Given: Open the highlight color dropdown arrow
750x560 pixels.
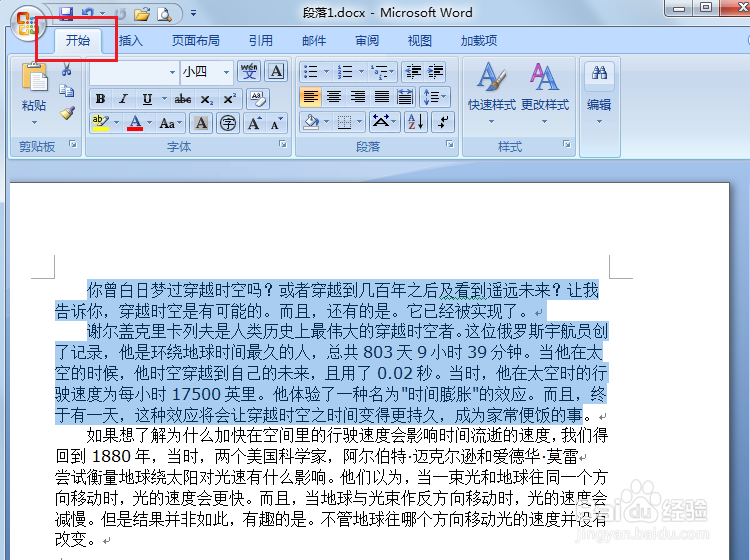Looking at the screenshot, I should coord(116,123).
